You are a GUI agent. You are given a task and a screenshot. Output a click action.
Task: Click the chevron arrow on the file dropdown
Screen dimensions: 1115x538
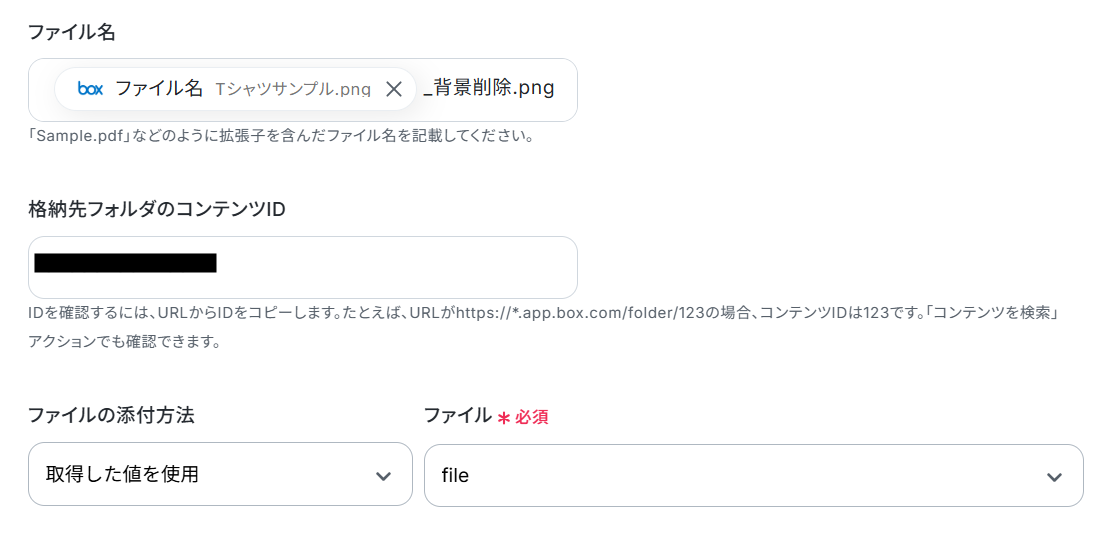point(1054,477)
